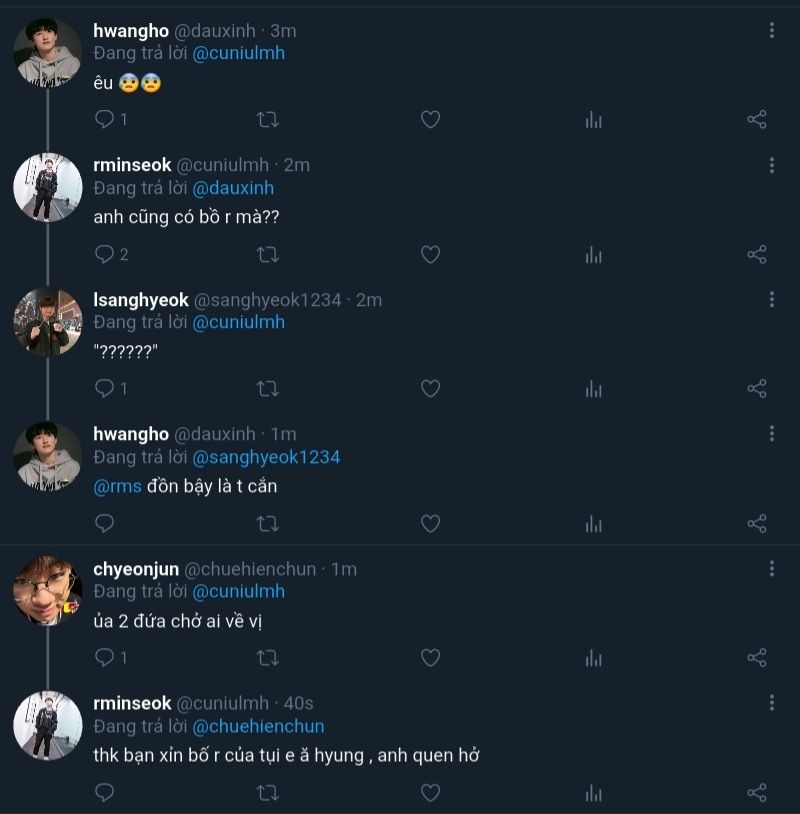This screenshot has height=814, width=800.
Task: Open more options menu on lsanghyeok's tweet
Action: pyautogui.click(x=772, y=300)
